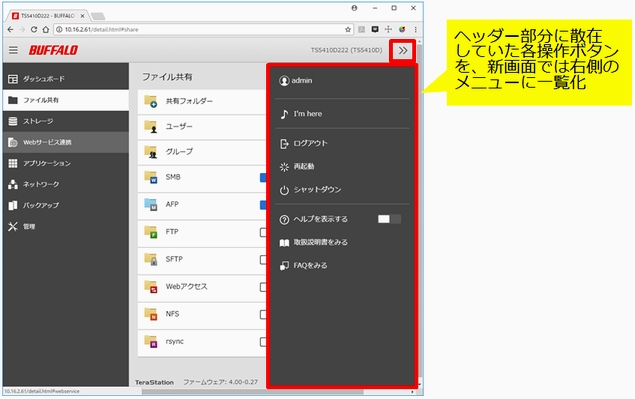
Task: Enable the FTP checkbox
Action: (x=263, y=232)
